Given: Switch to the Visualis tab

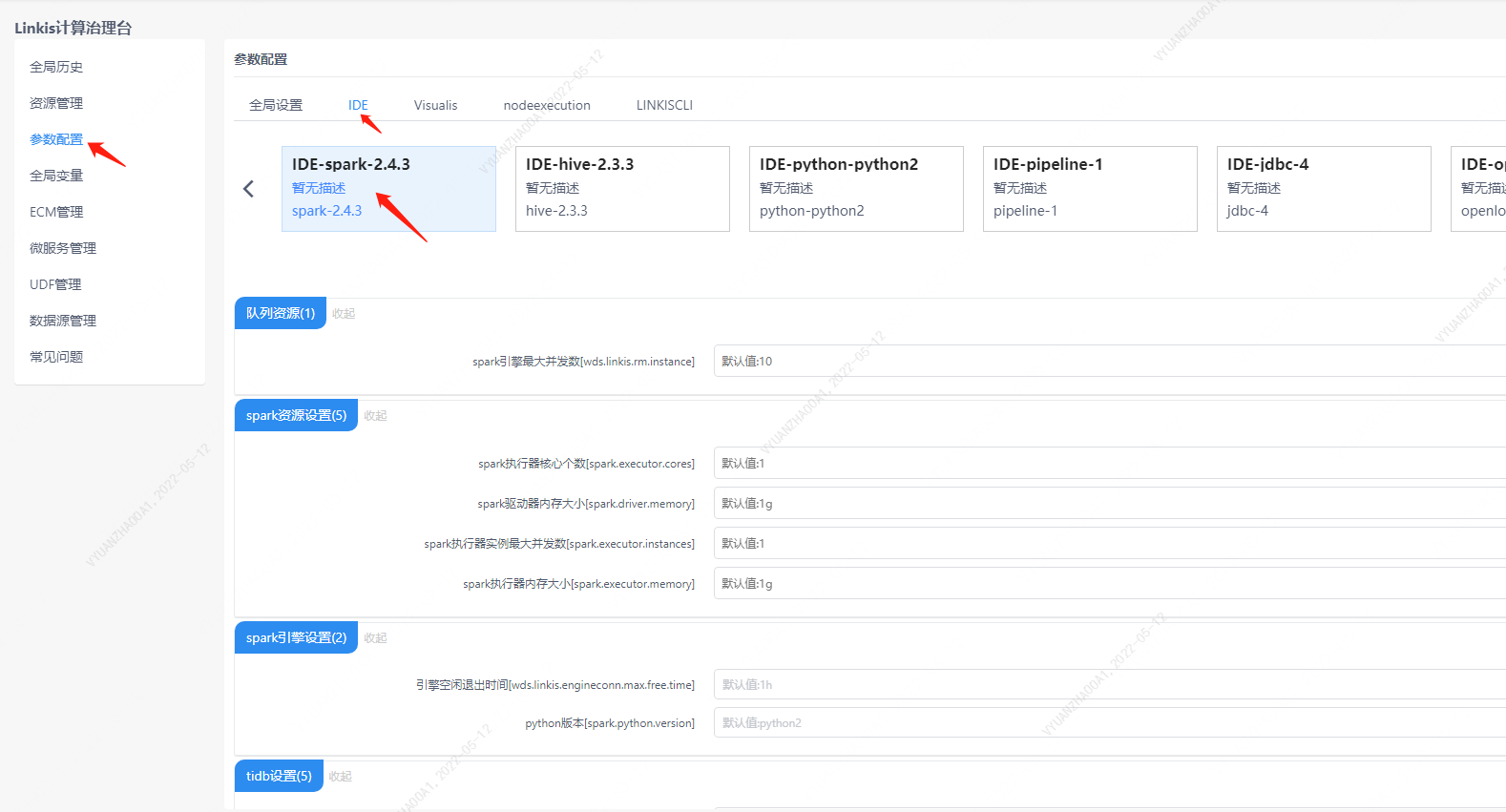Looking at the screenshot, I should pyautogui.click(x=435, y=105).
